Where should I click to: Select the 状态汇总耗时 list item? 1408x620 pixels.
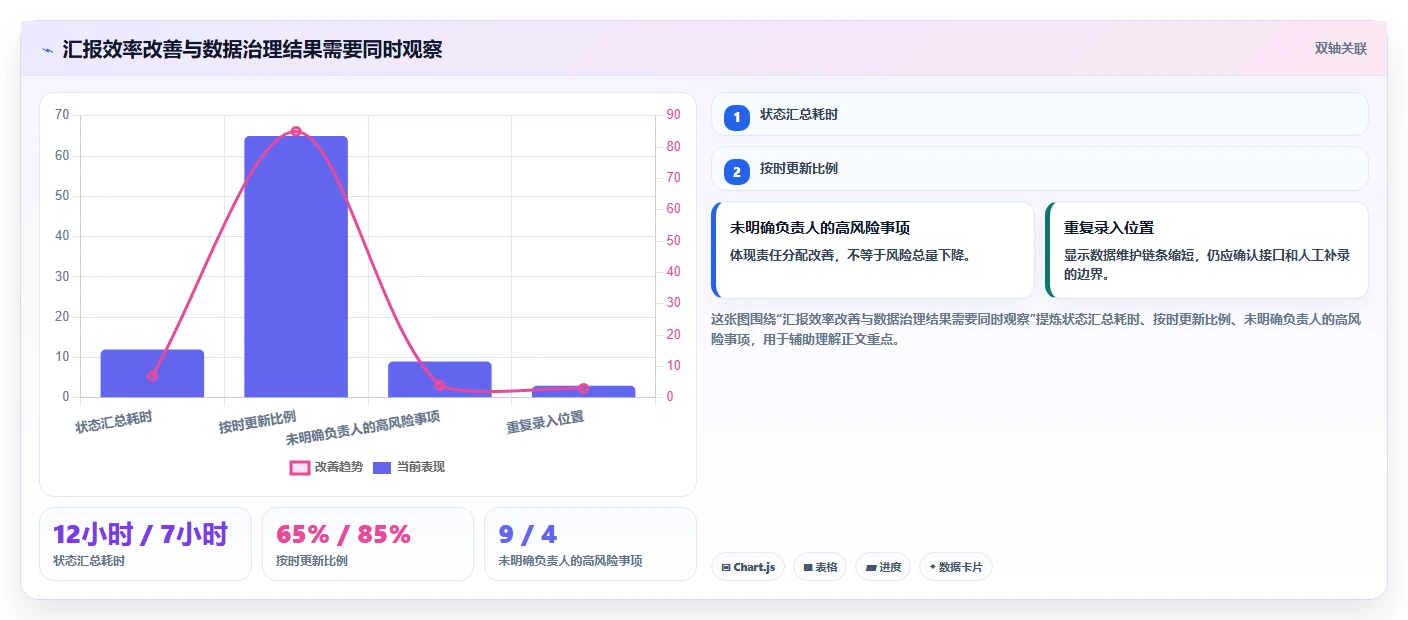point(1039,114)
